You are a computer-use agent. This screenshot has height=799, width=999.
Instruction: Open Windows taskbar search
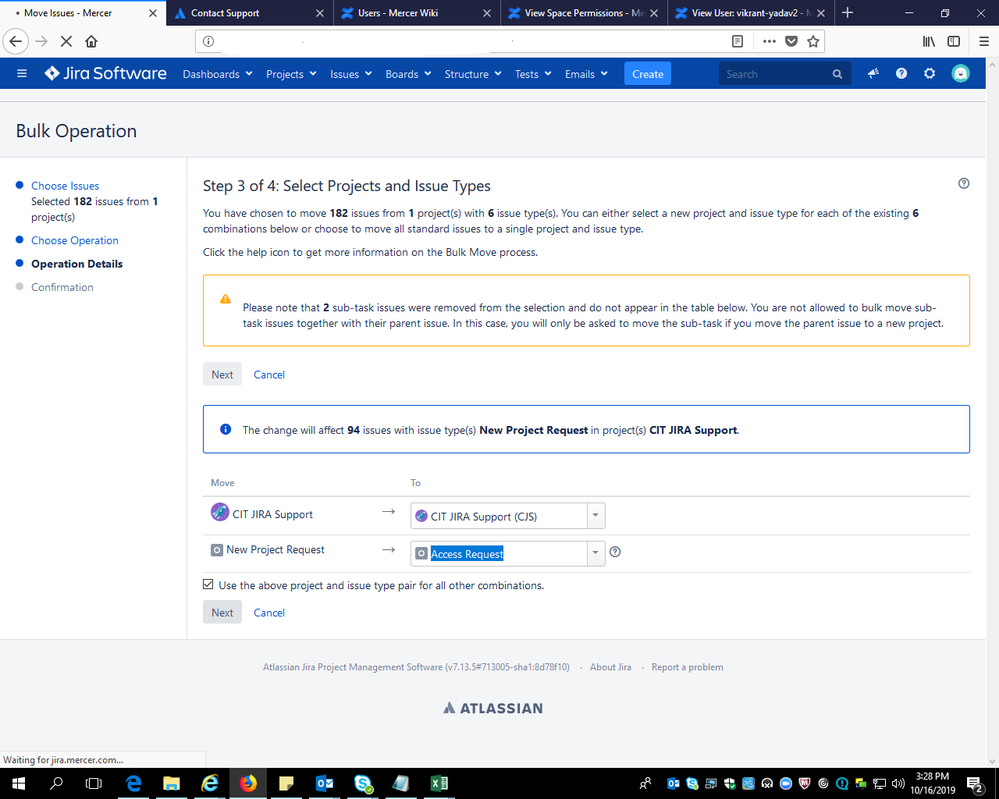tap(56, 783)
